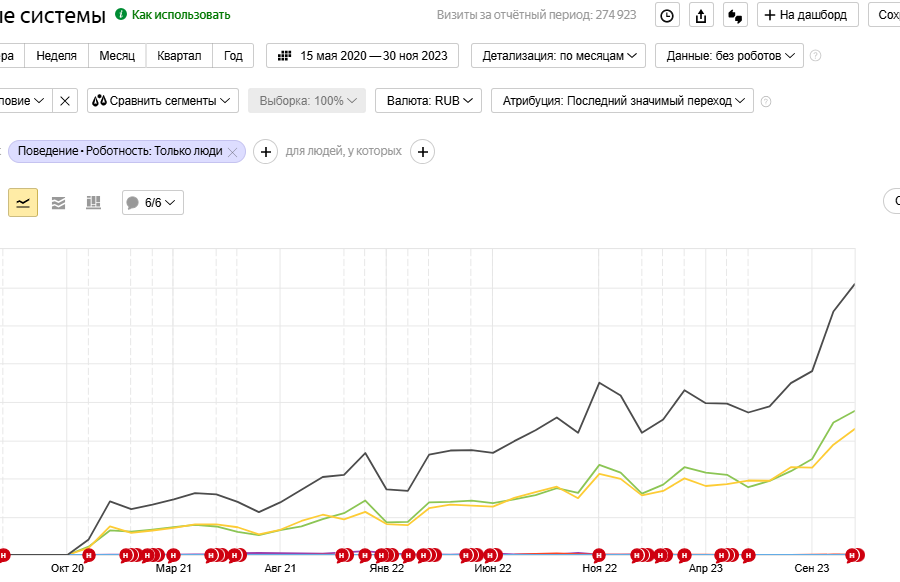This screenshot has height=582, width=900.
Task: Open the clock history icon
Action: click(x=667, y=15)
